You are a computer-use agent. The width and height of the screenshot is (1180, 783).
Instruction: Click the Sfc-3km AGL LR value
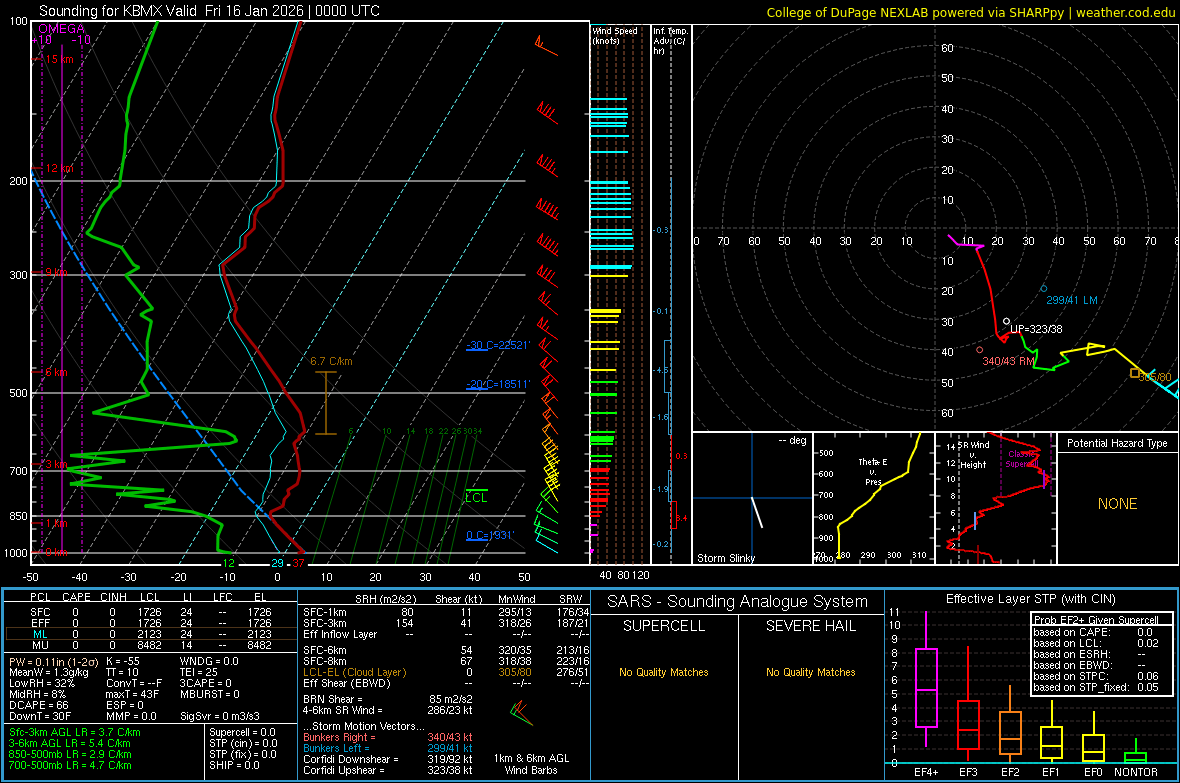click(x=75, y=732)
